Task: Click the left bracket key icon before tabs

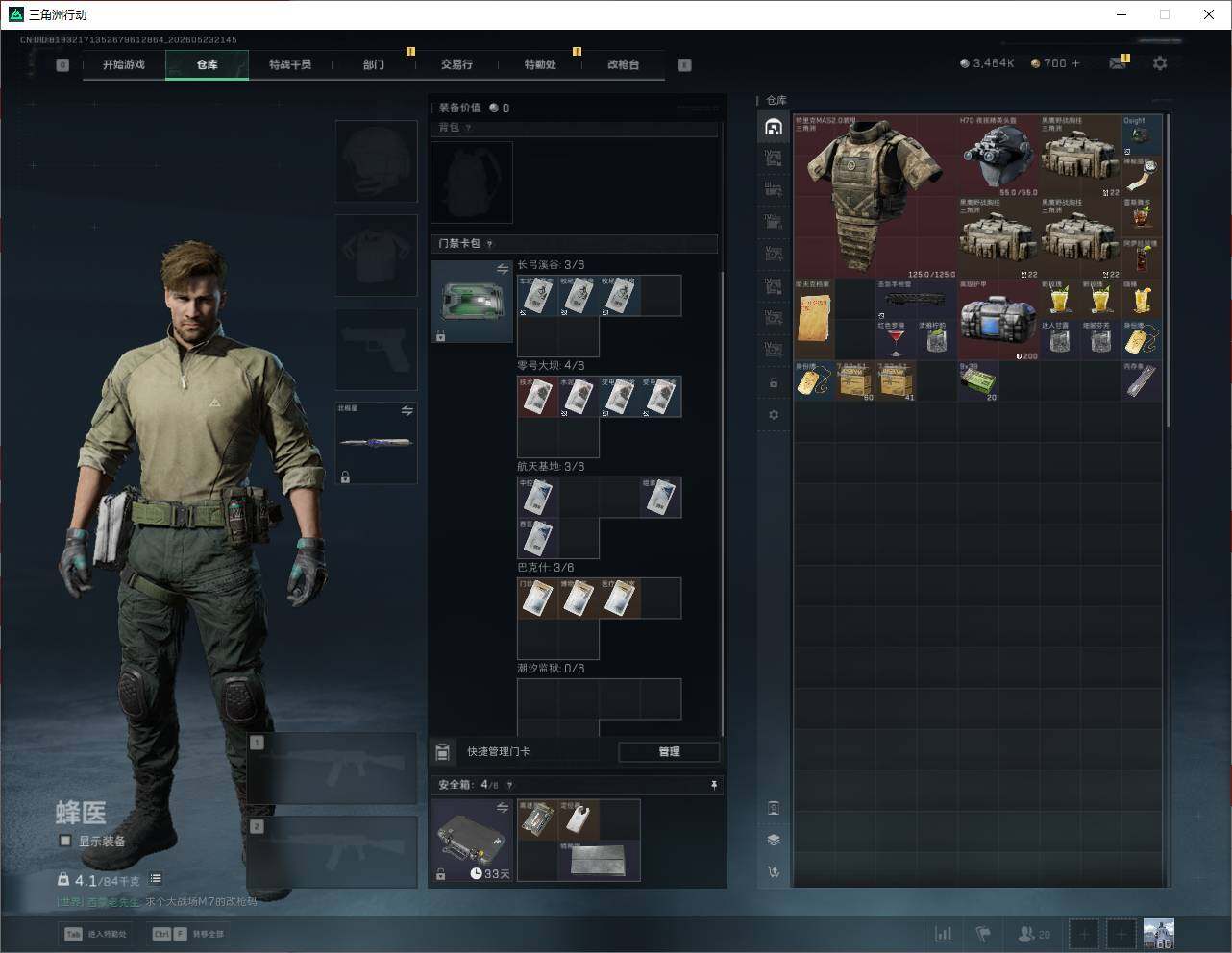Action: tap(62, 64)
